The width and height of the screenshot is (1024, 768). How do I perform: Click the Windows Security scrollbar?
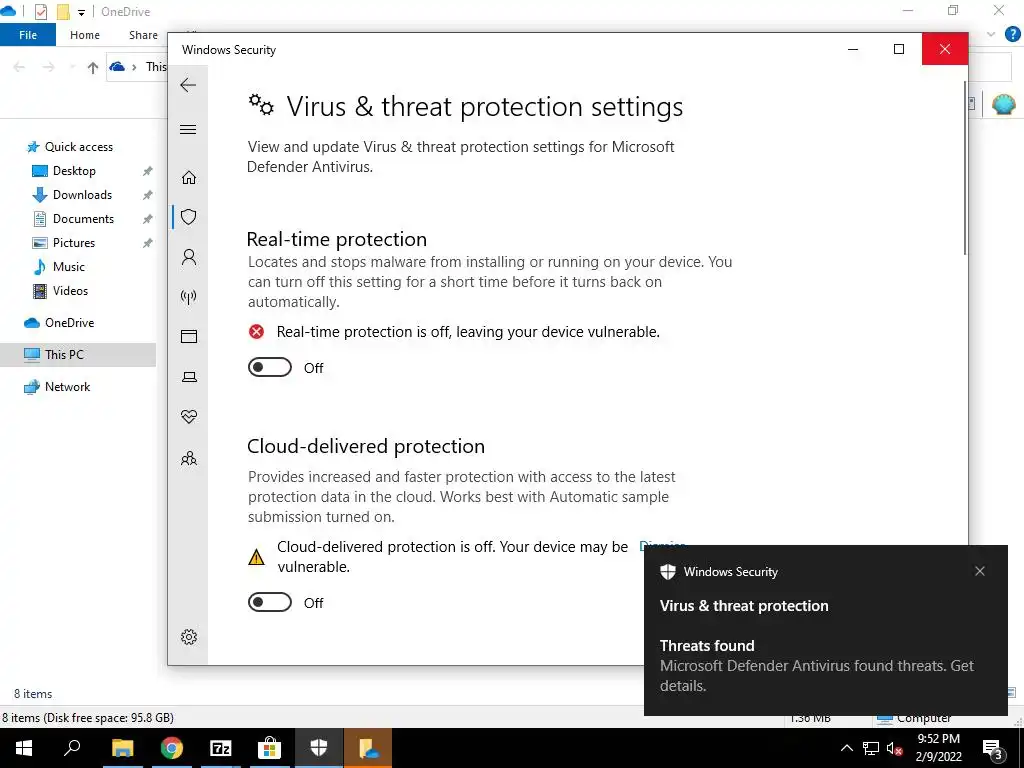(965, 168)
